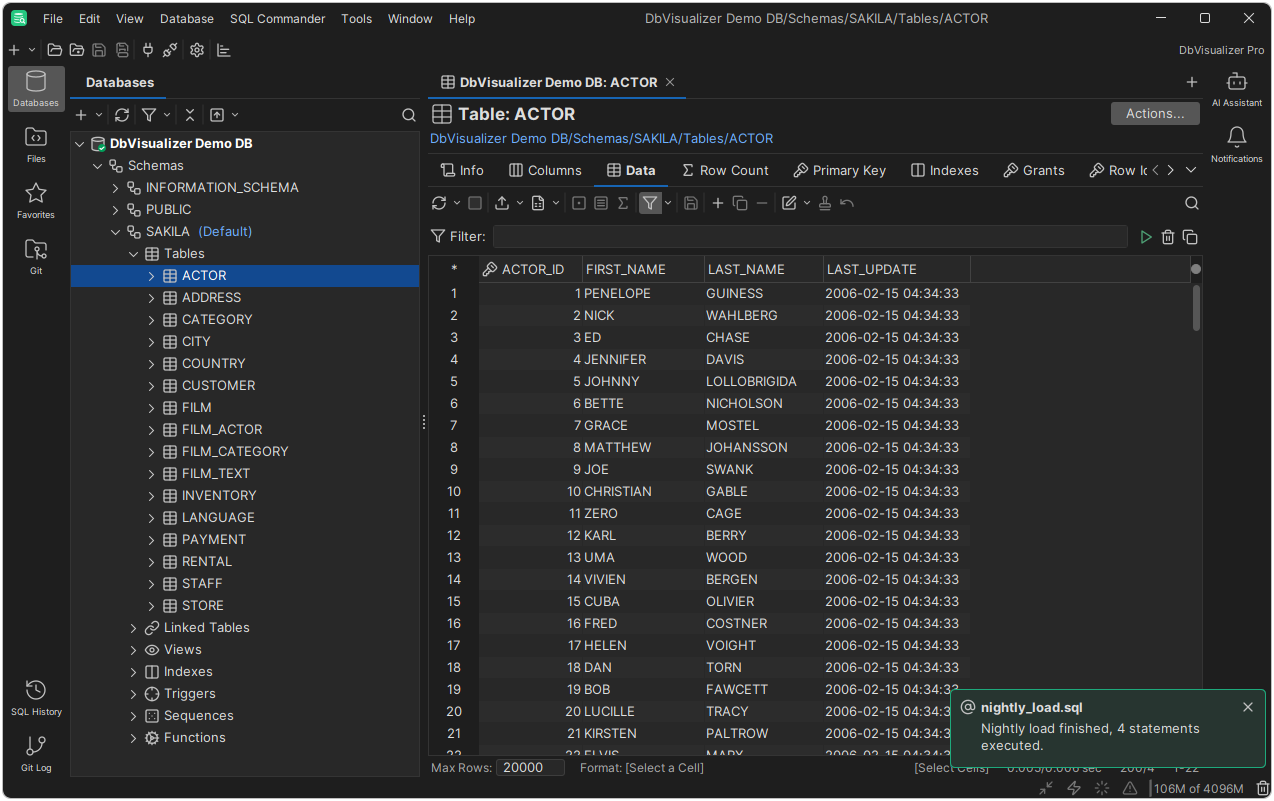This screenshot has width=1274, height=801.
Task: Switch to the Row Count tab
Action: point(725,170)
